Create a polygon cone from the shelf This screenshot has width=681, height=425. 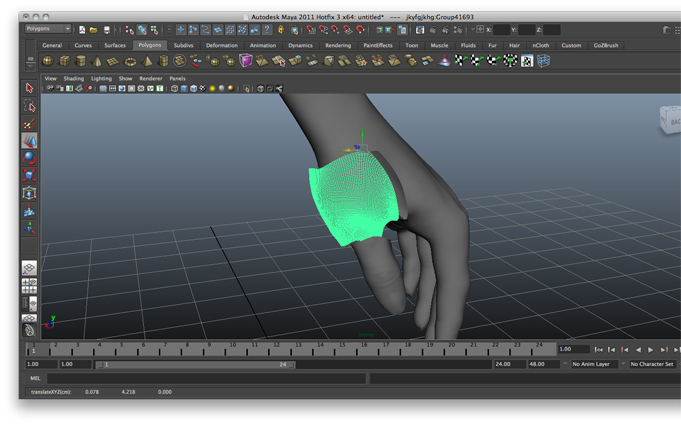[97, 61]
